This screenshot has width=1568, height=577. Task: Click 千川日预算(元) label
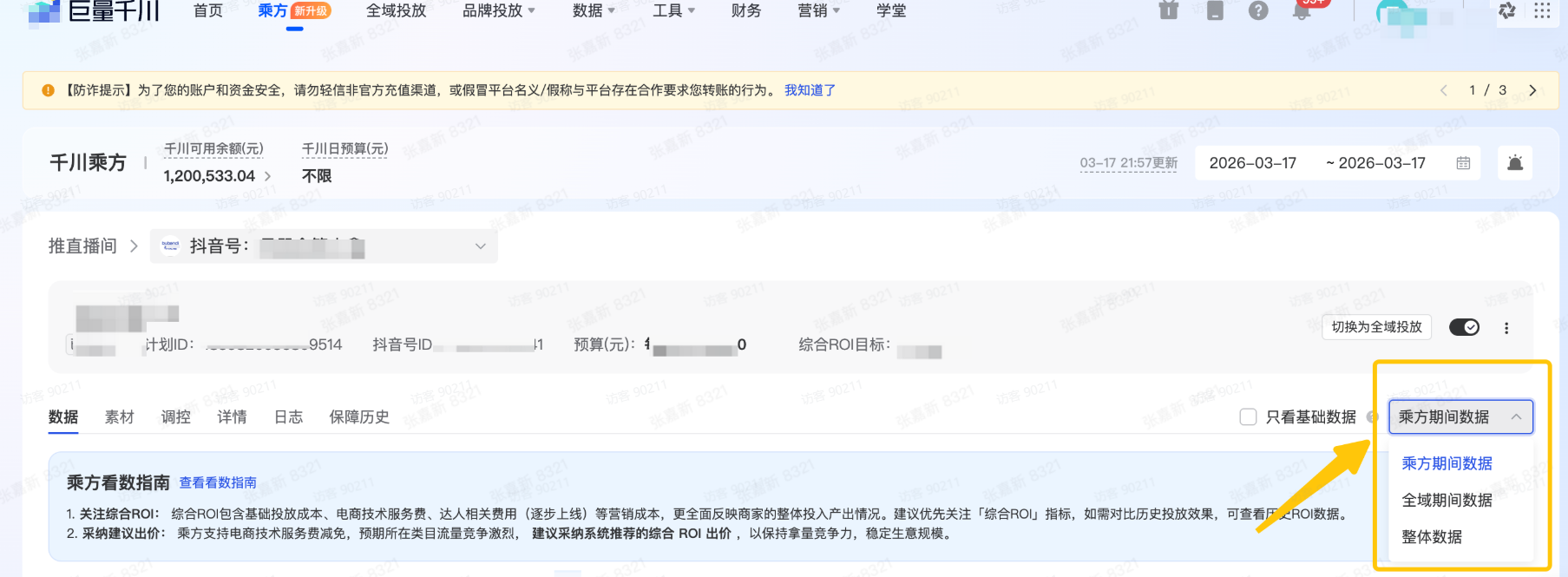point(344,149)
